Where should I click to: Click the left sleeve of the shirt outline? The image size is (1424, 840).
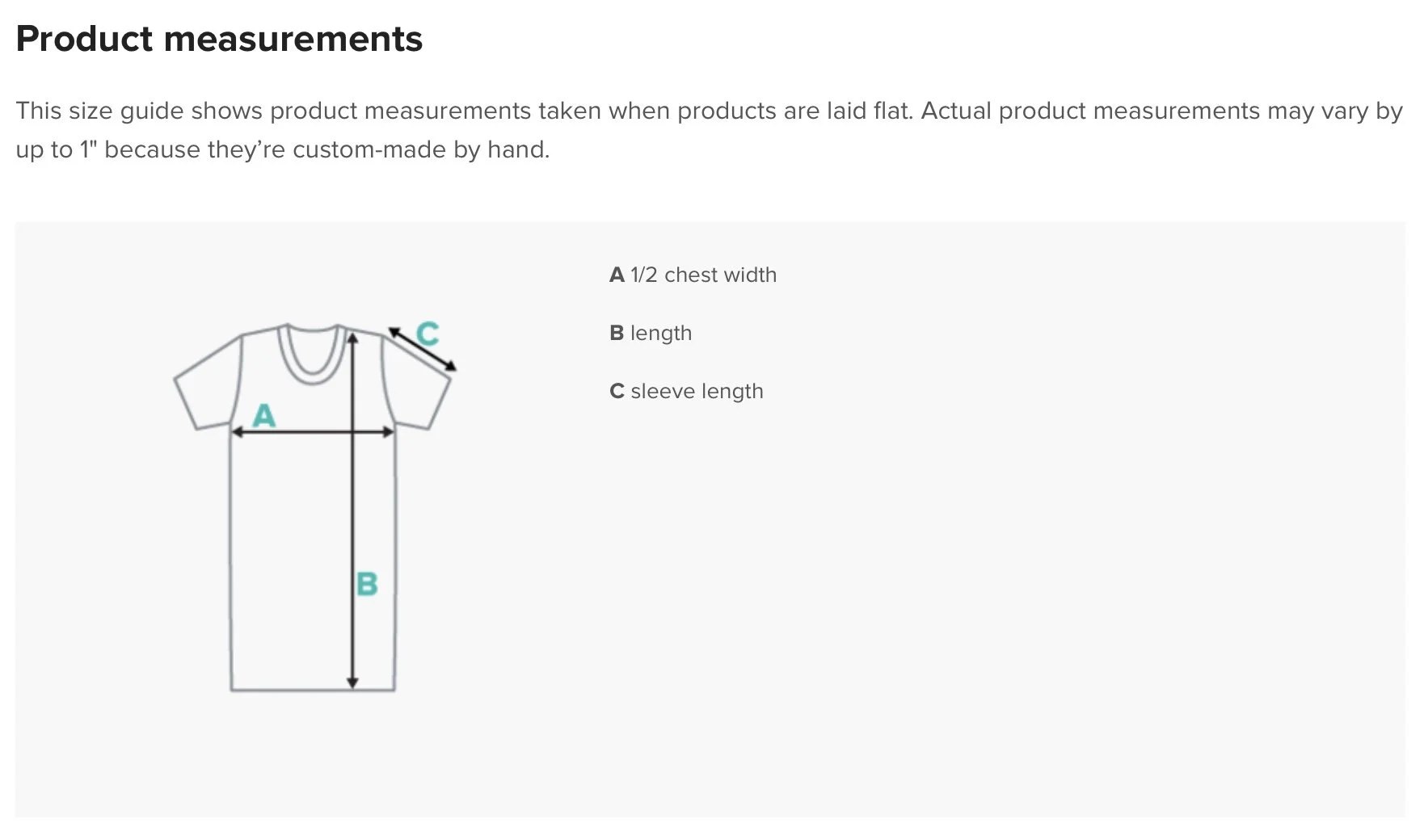[x=207, y=380]
